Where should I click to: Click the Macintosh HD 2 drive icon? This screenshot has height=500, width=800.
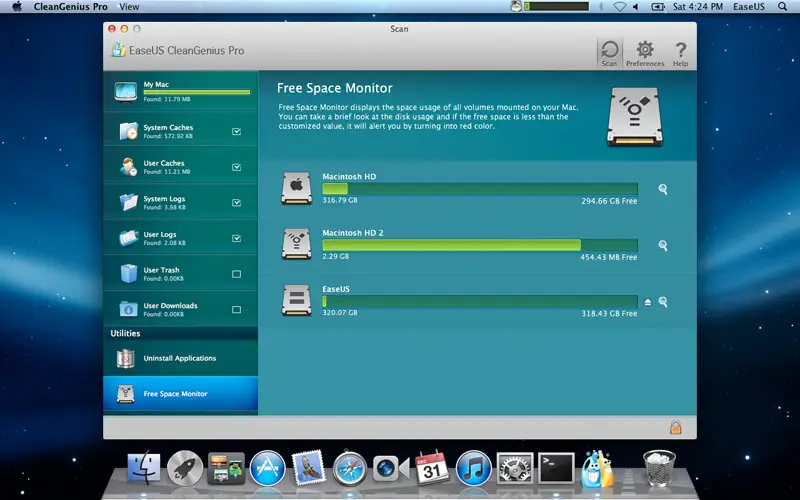296,244
